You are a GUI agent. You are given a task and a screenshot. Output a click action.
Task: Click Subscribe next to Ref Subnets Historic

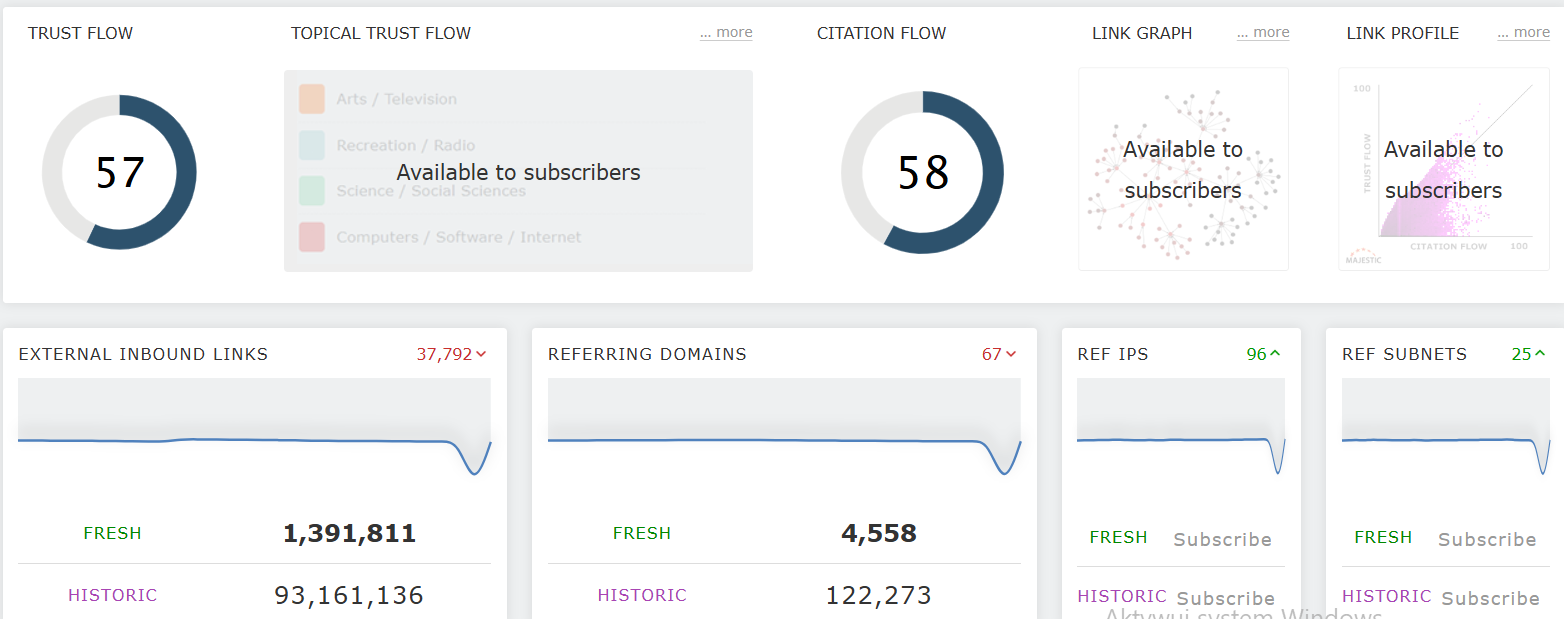(x=1490, y=598)
